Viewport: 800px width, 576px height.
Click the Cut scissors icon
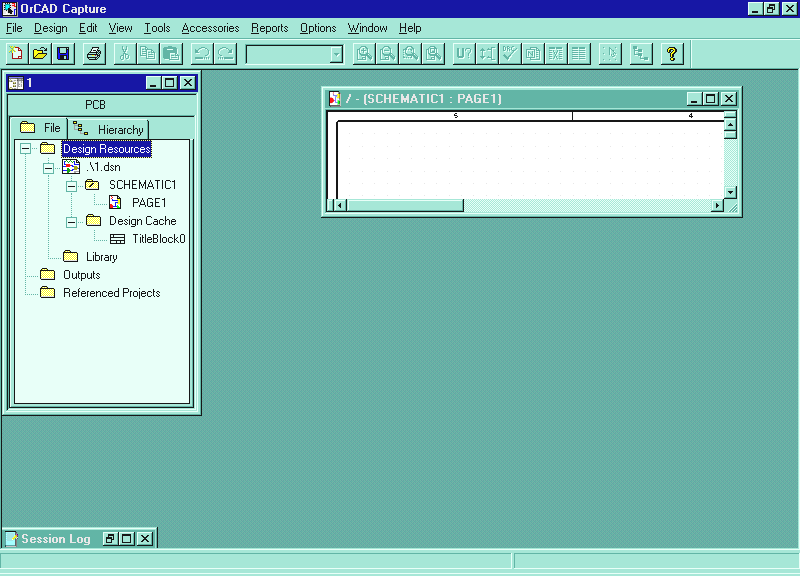point(125,54)
